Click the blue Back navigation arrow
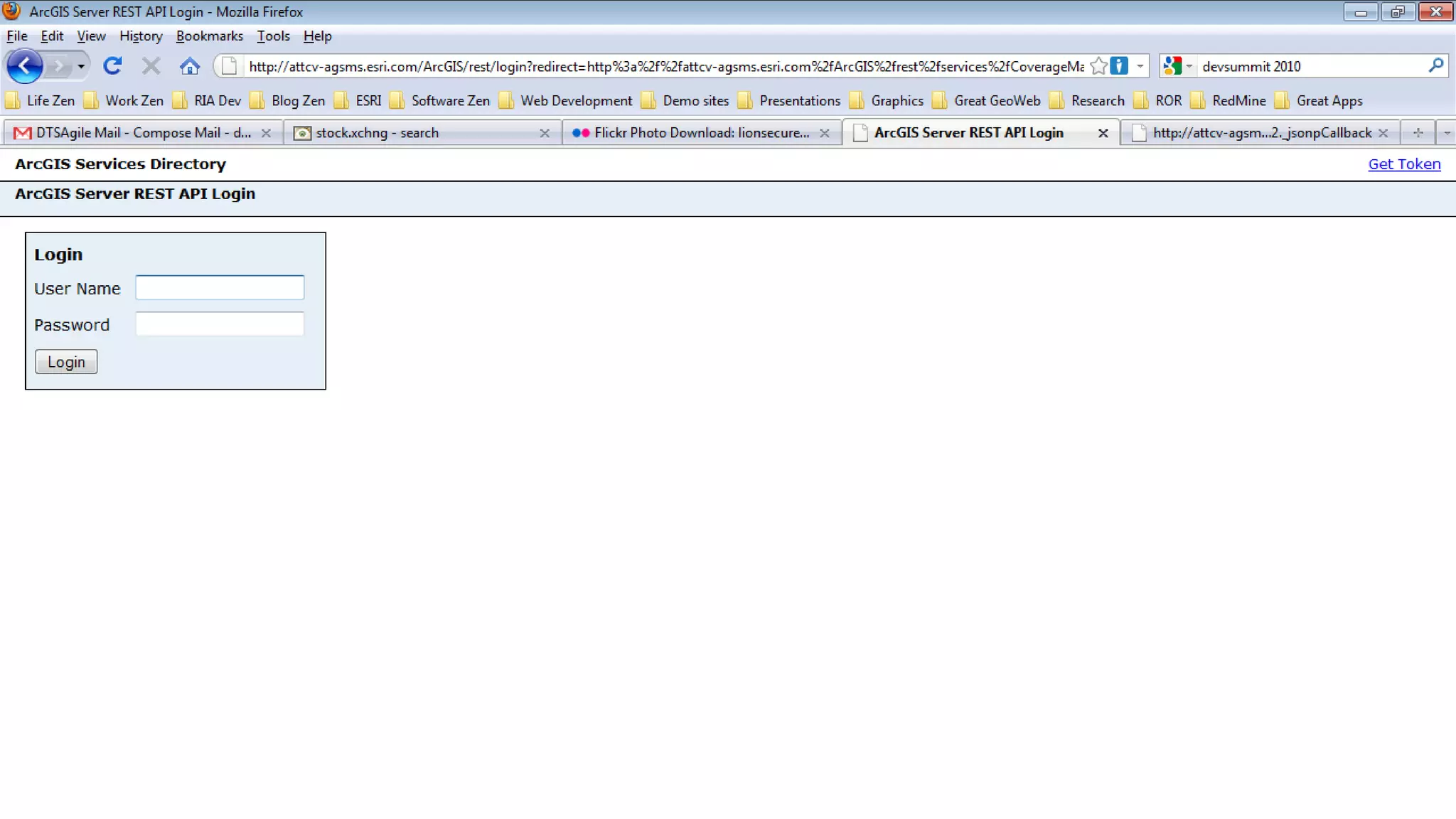 tap(25, 67)
